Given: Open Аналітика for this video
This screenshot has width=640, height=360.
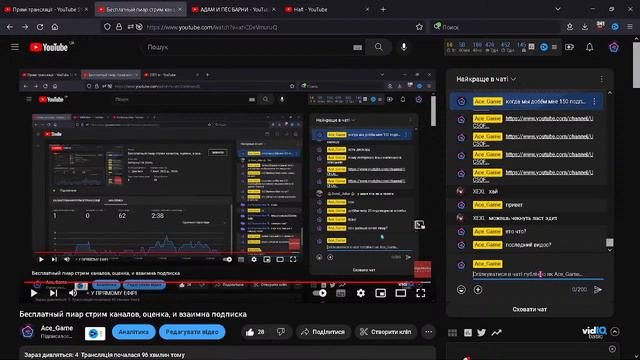Looking at the screenshot, I should pos(133,332).
